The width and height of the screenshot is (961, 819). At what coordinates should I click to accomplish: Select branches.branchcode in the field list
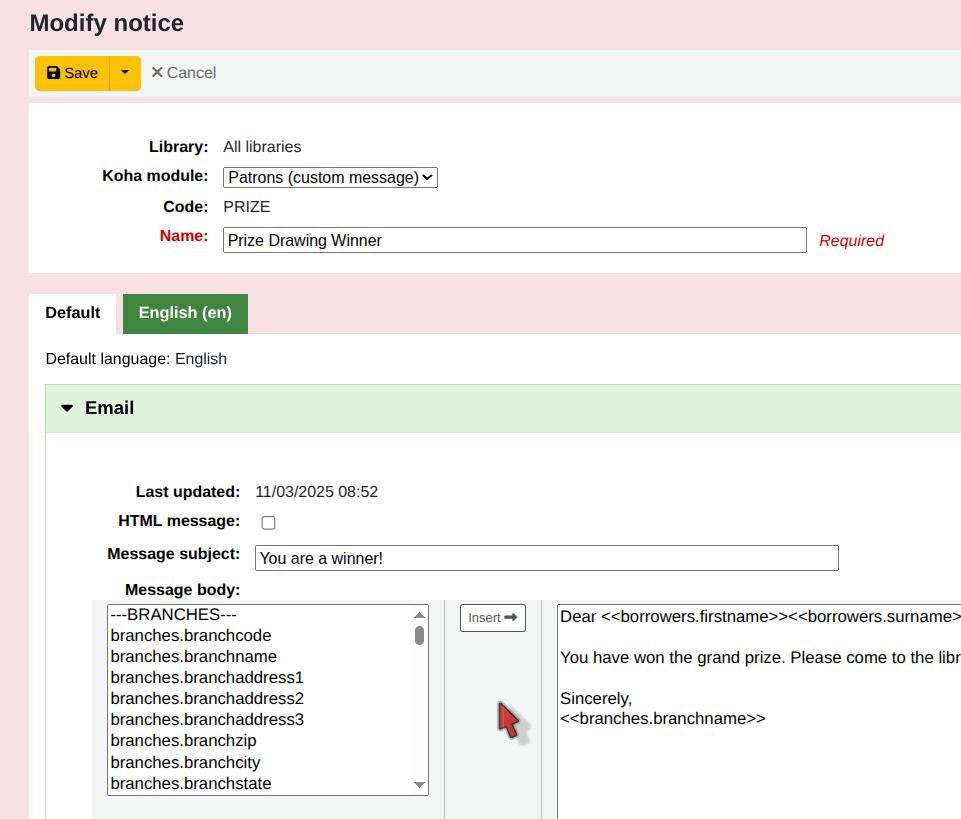[x=191, y=636]
